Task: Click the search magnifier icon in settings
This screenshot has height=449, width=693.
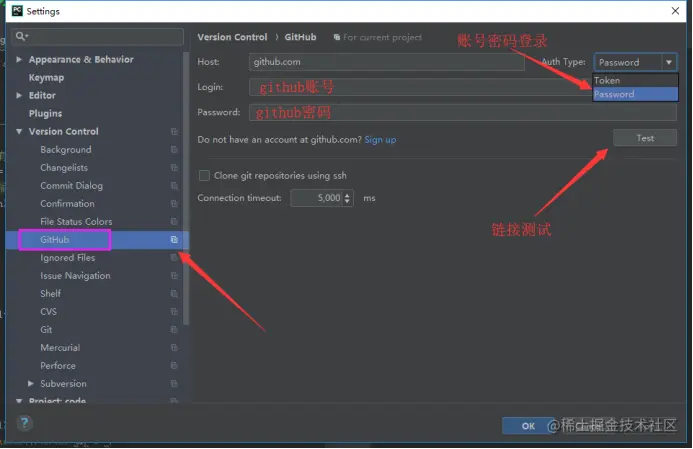Action: 20,36
